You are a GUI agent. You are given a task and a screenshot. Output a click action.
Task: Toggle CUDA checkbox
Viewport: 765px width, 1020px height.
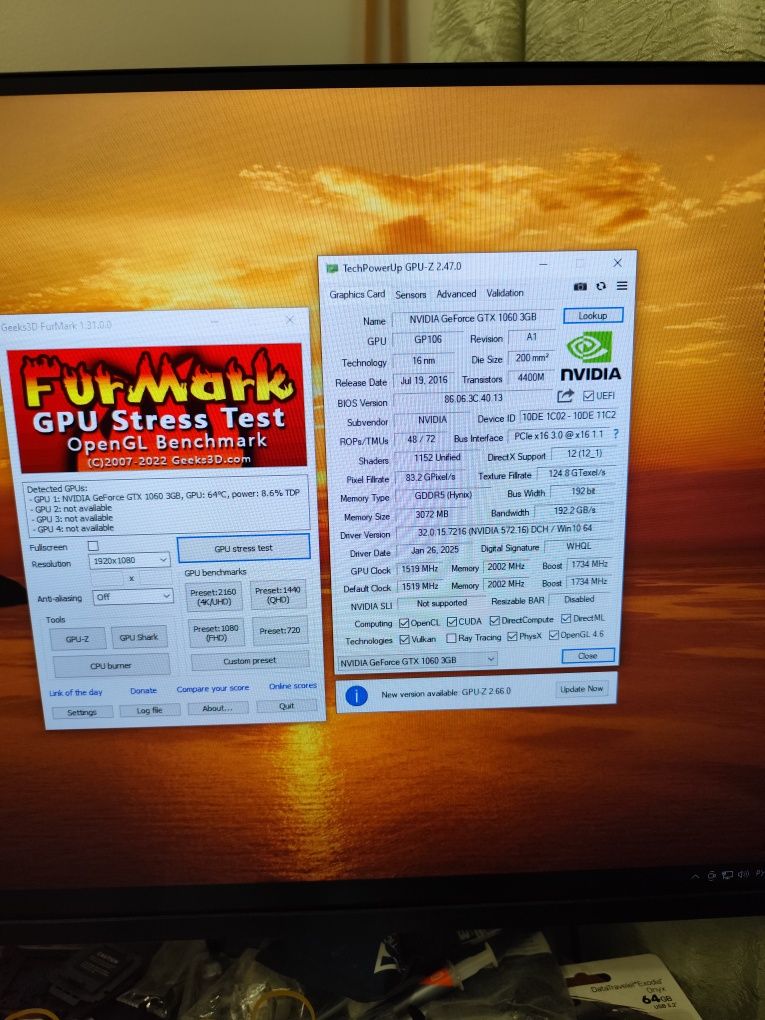coord(451,622)
